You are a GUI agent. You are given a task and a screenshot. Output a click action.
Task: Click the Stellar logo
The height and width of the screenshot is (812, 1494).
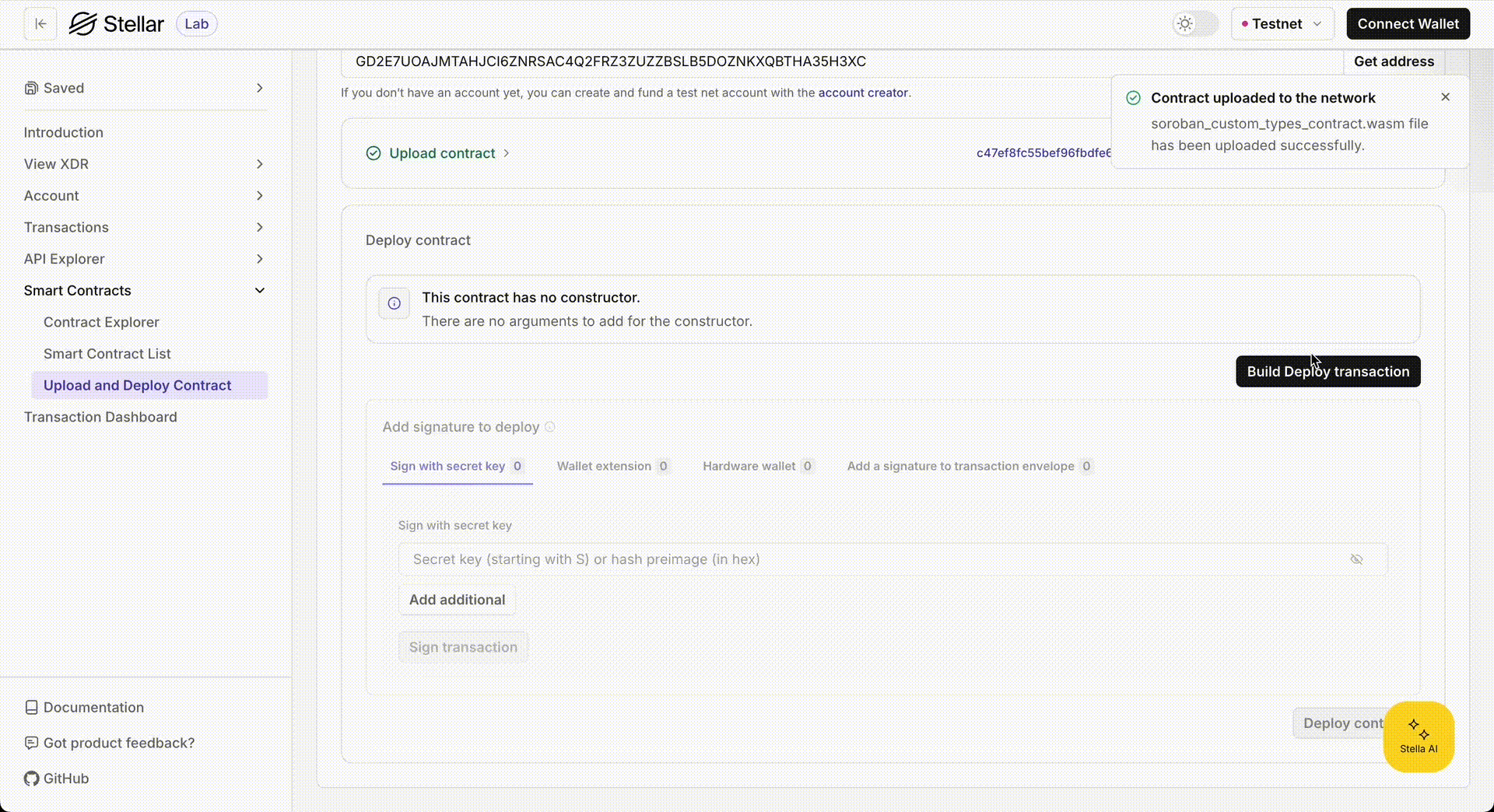(x=117, y=23)
